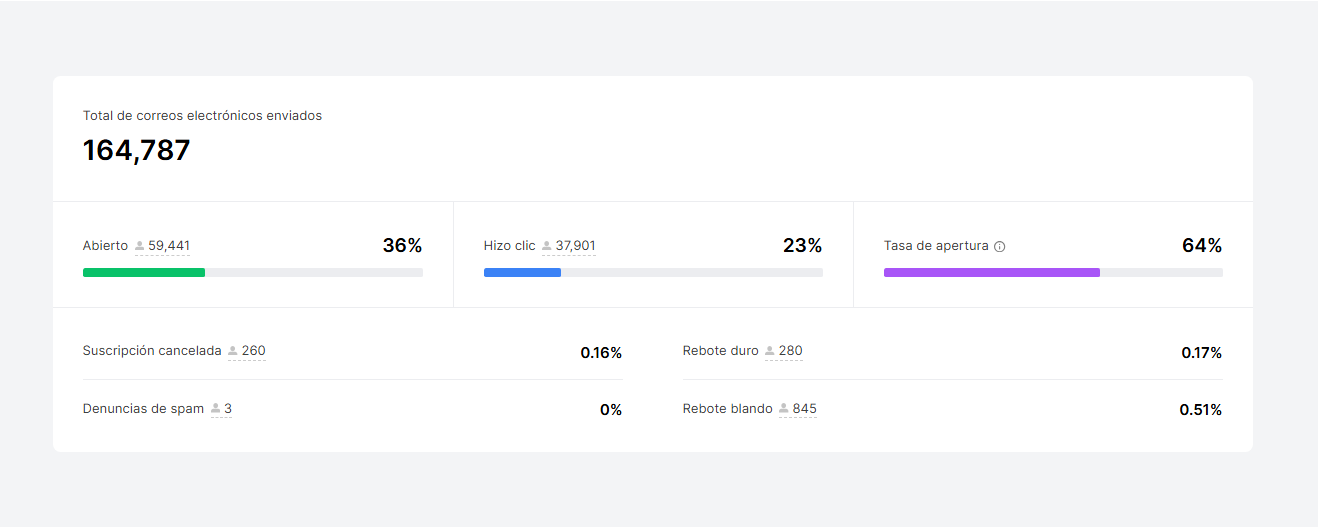
Task: Click the 36% Abierto percentage
Action: click(402, 246)
